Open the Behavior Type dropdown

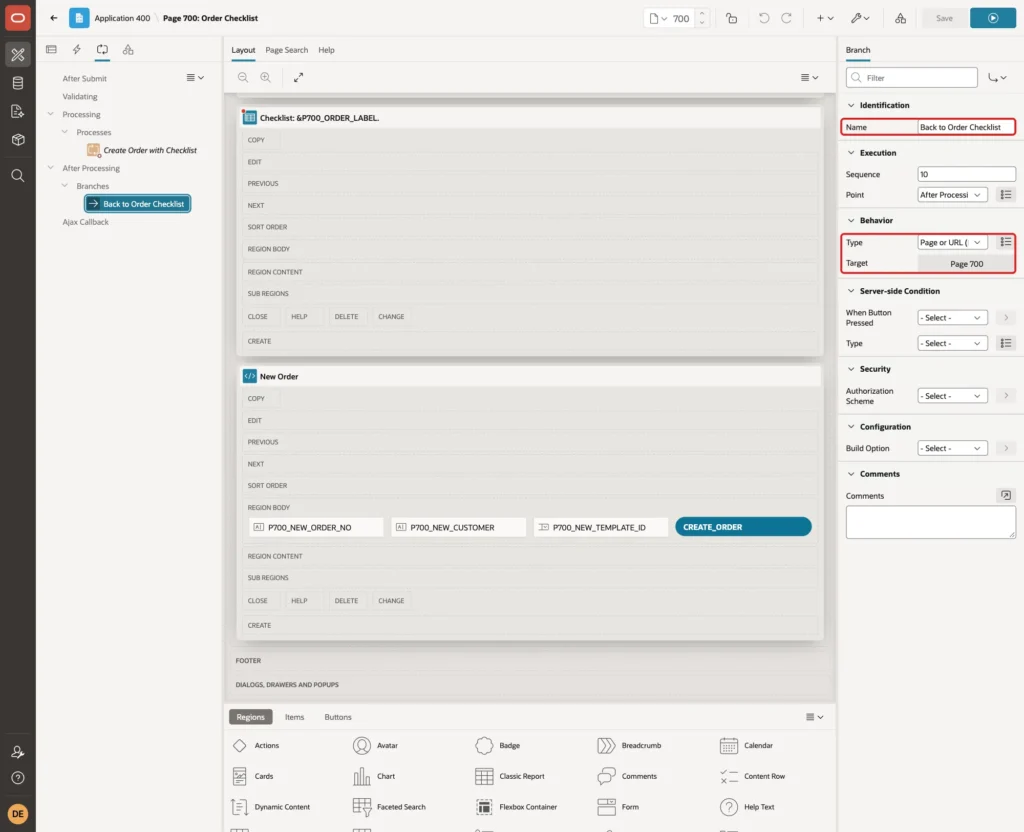(952, 242)
